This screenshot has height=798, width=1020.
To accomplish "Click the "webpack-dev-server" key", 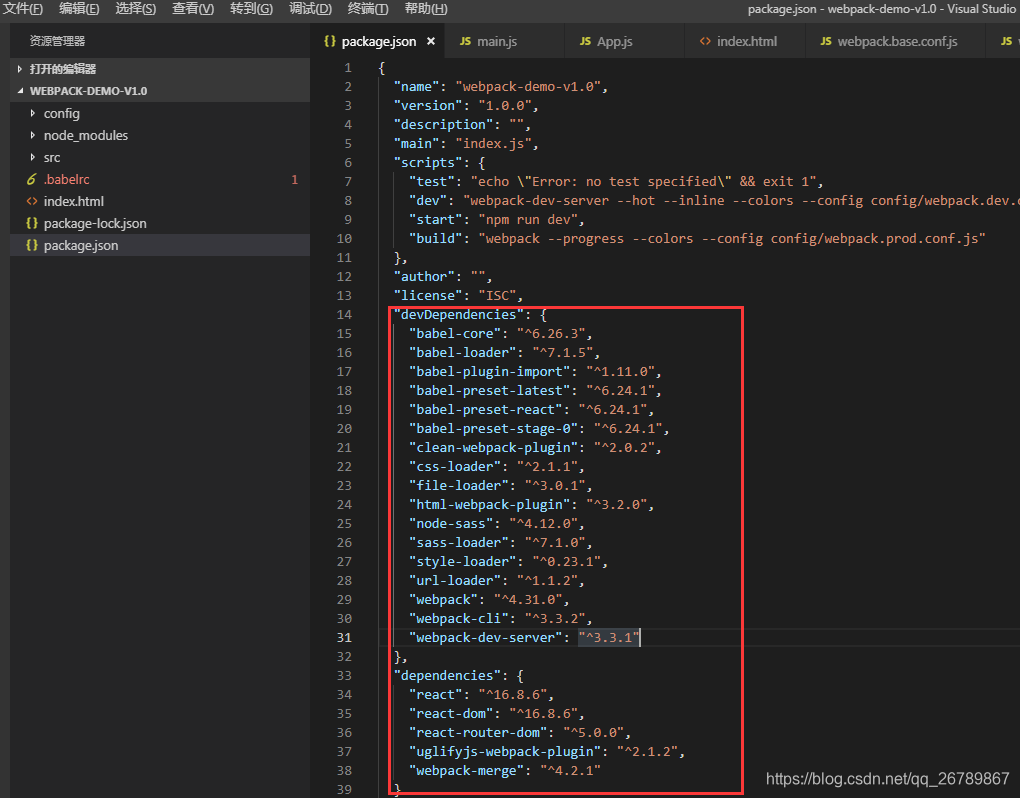I will tap(485, 638).
